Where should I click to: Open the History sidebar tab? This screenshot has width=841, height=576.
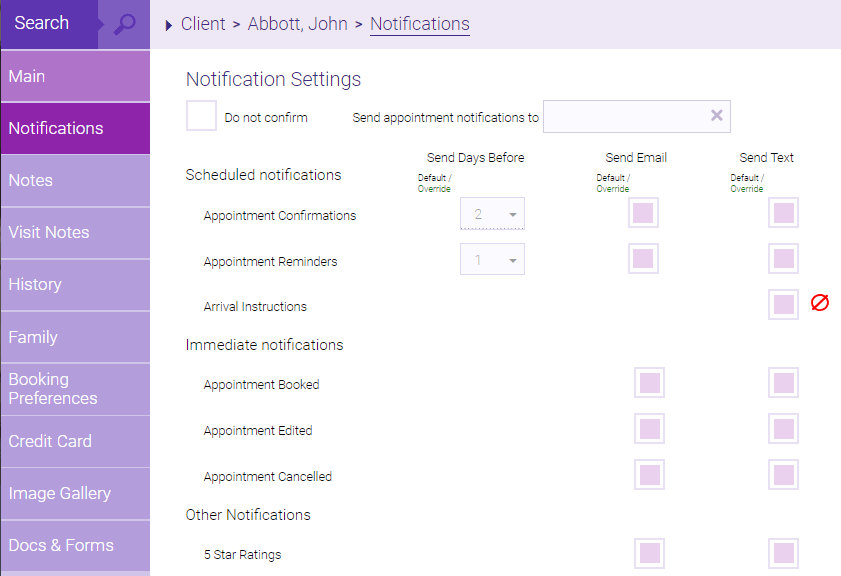[x=76, y=284]
